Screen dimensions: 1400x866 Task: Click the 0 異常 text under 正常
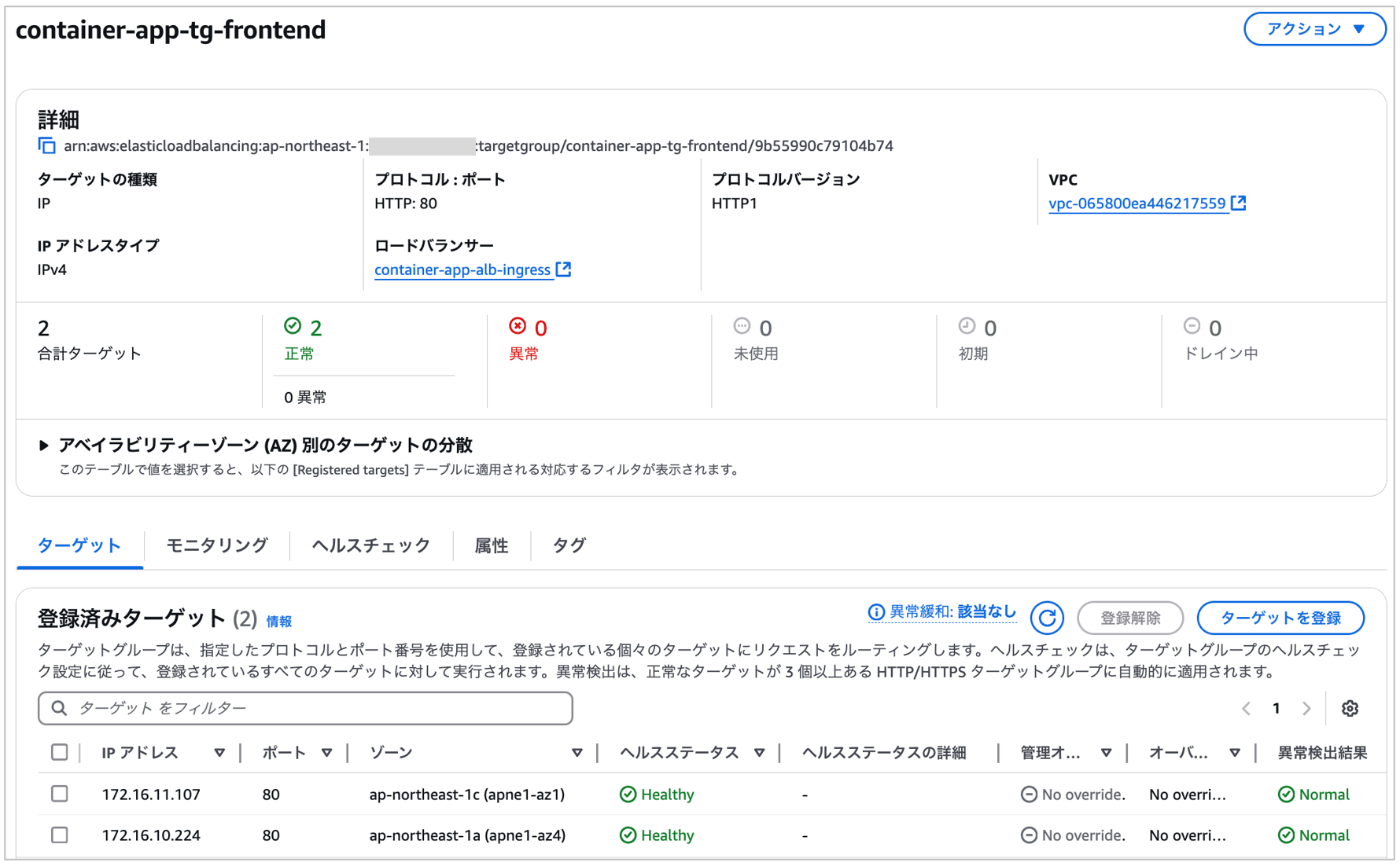(305, 398)
